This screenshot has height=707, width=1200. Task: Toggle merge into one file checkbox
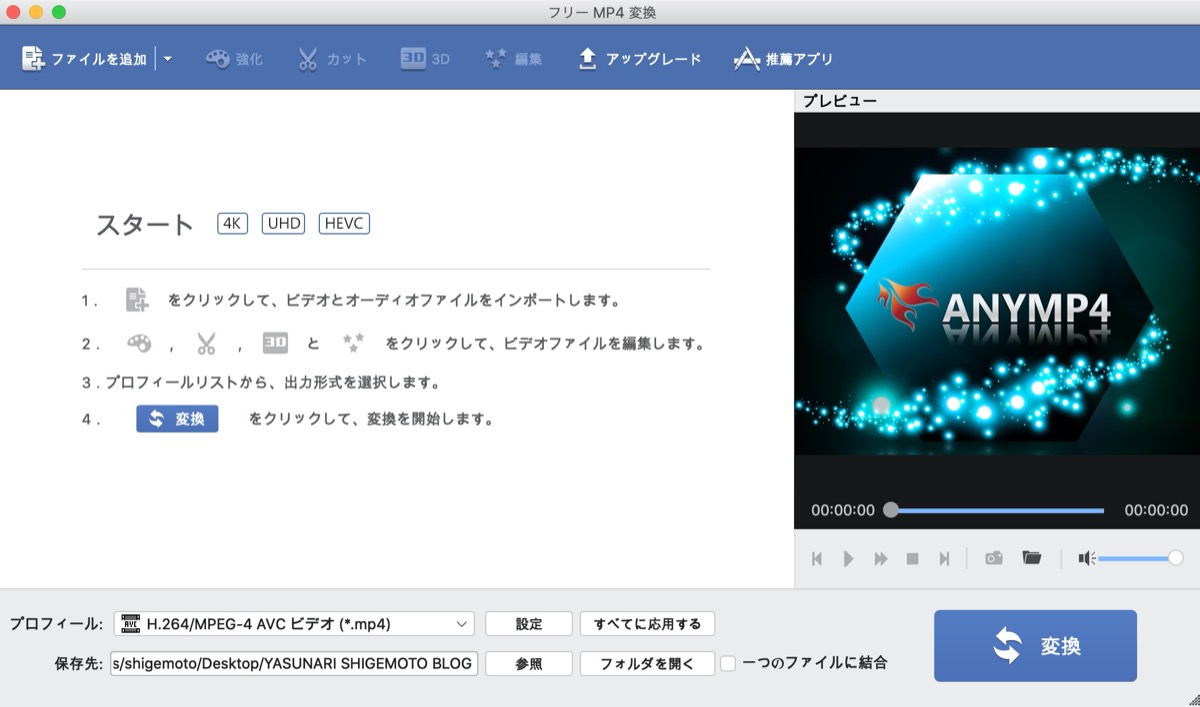pos(729,663)
